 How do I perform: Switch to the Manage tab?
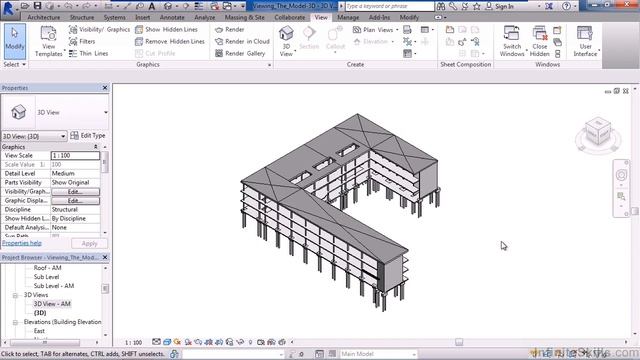point(348,18)
